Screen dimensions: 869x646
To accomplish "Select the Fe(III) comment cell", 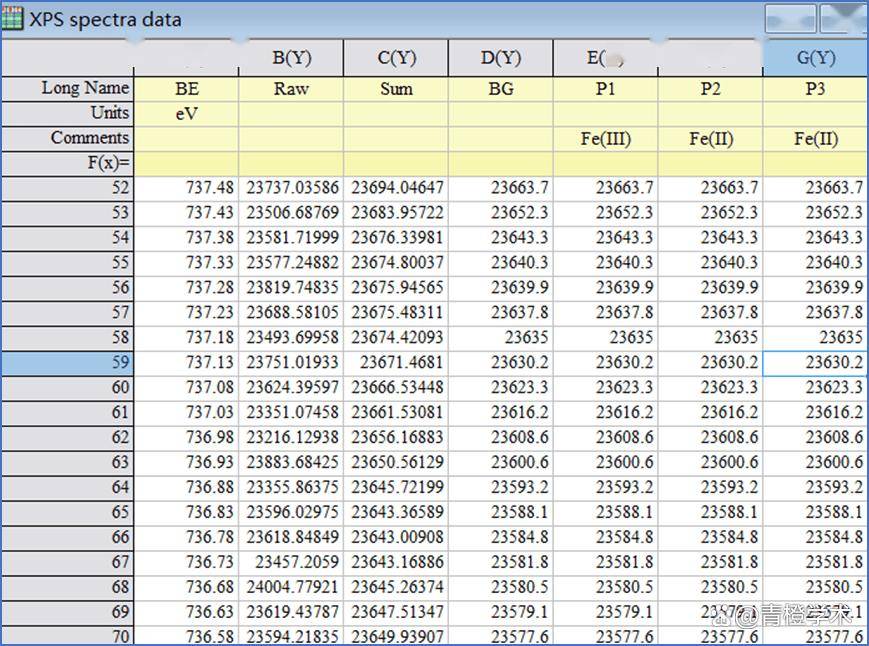I will pyautogui.click(x=606, y=139).
